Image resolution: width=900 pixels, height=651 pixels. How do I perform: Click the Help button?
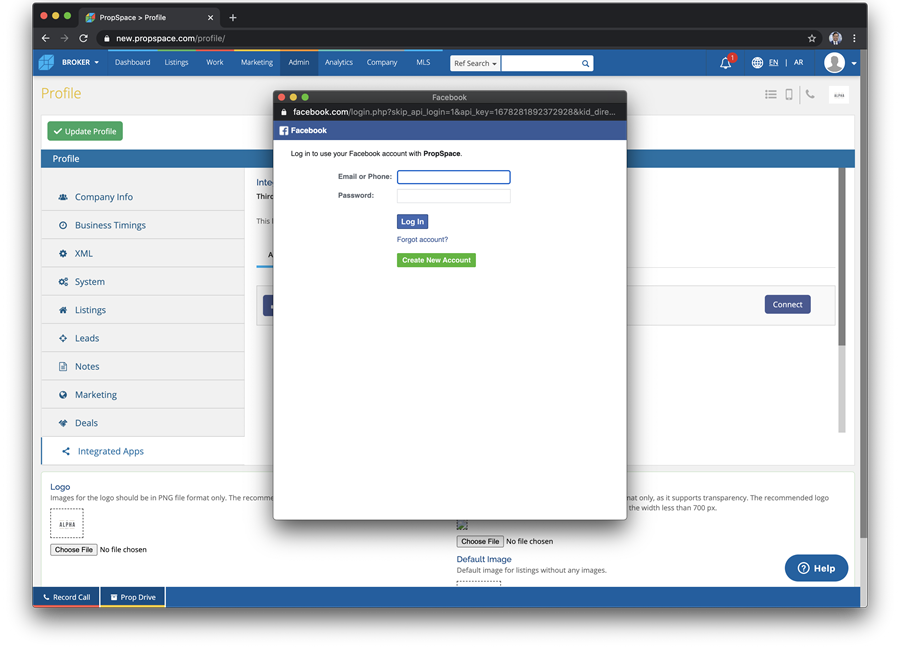point(816,568)
